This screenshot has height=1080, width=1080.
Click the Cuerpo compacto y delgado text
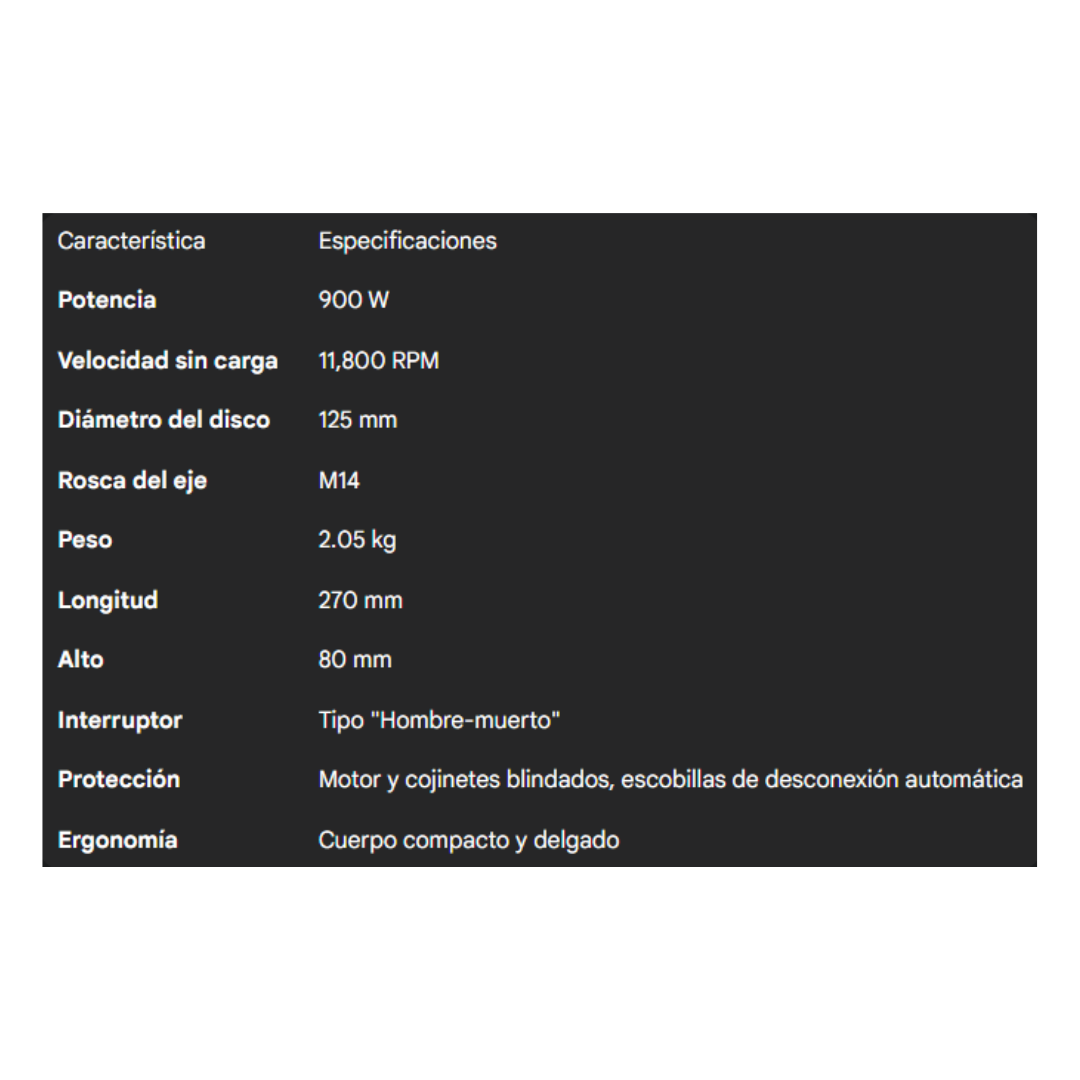tap(468, 840)
